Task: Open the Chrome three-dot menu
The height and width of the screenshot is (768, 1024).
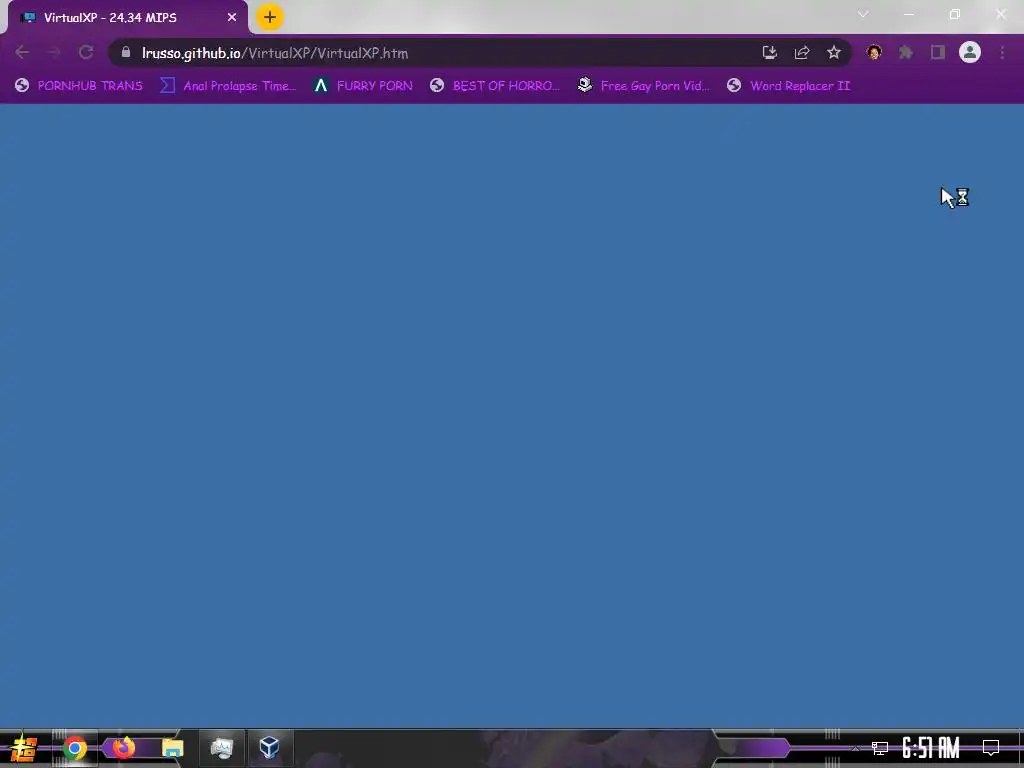Action: coord(1002,52)
